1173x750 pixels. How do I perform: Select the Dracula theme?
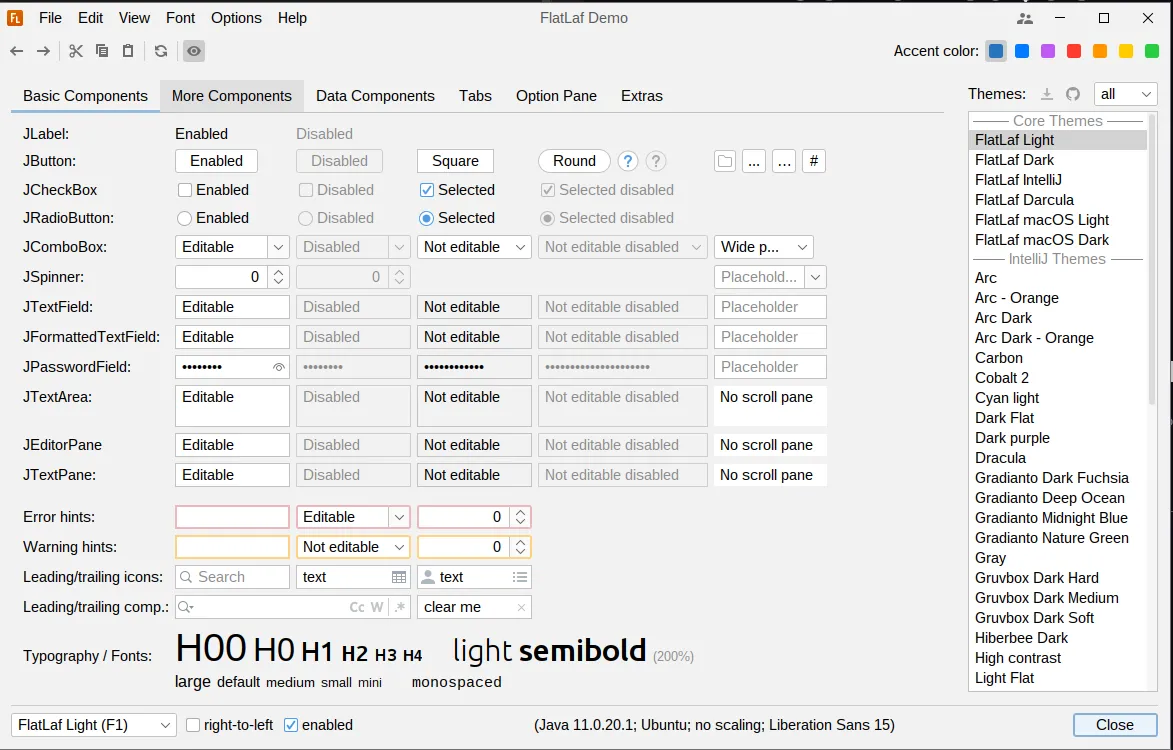click(1058, 458)
